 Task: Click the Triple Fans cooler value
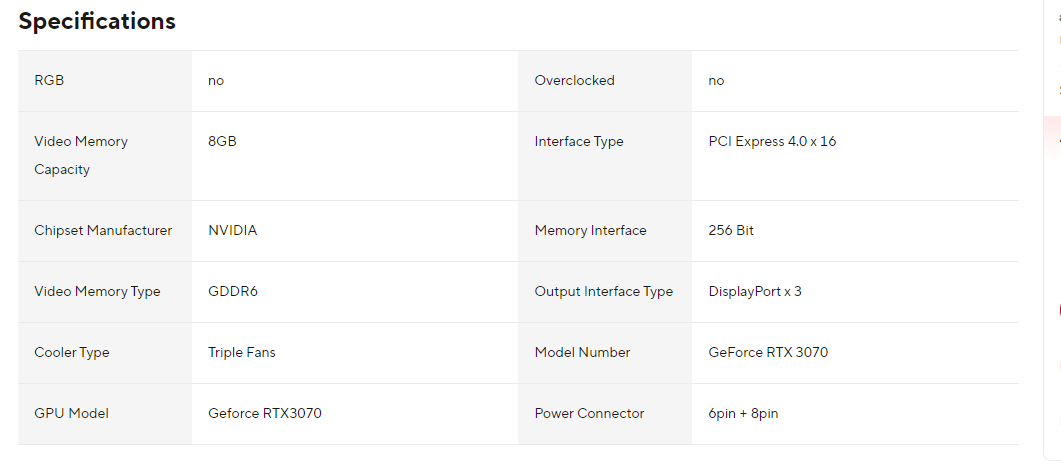pos(242,353)
